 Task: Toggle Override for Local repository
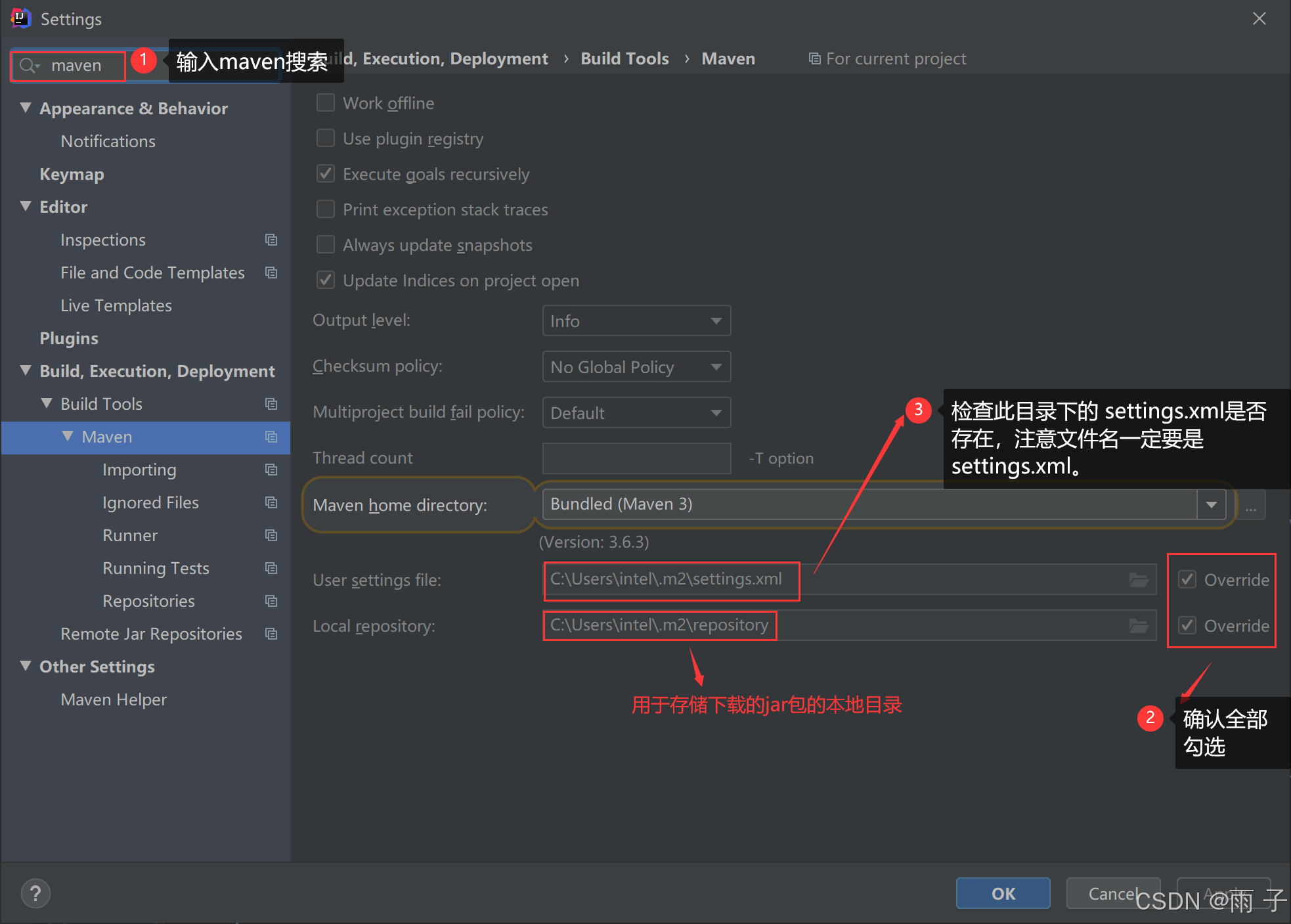pyautogui.click(x=1187, y=626)
